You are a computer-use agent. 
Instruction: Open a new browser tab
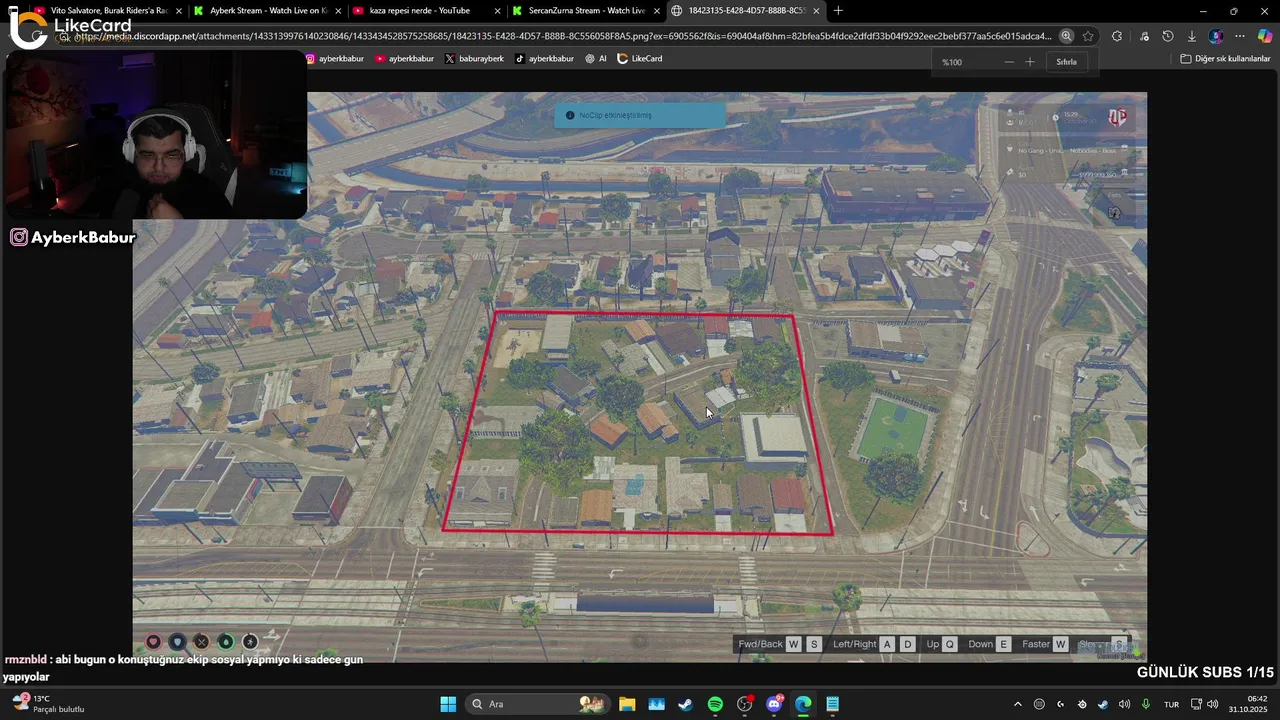[x=838, y=11]
